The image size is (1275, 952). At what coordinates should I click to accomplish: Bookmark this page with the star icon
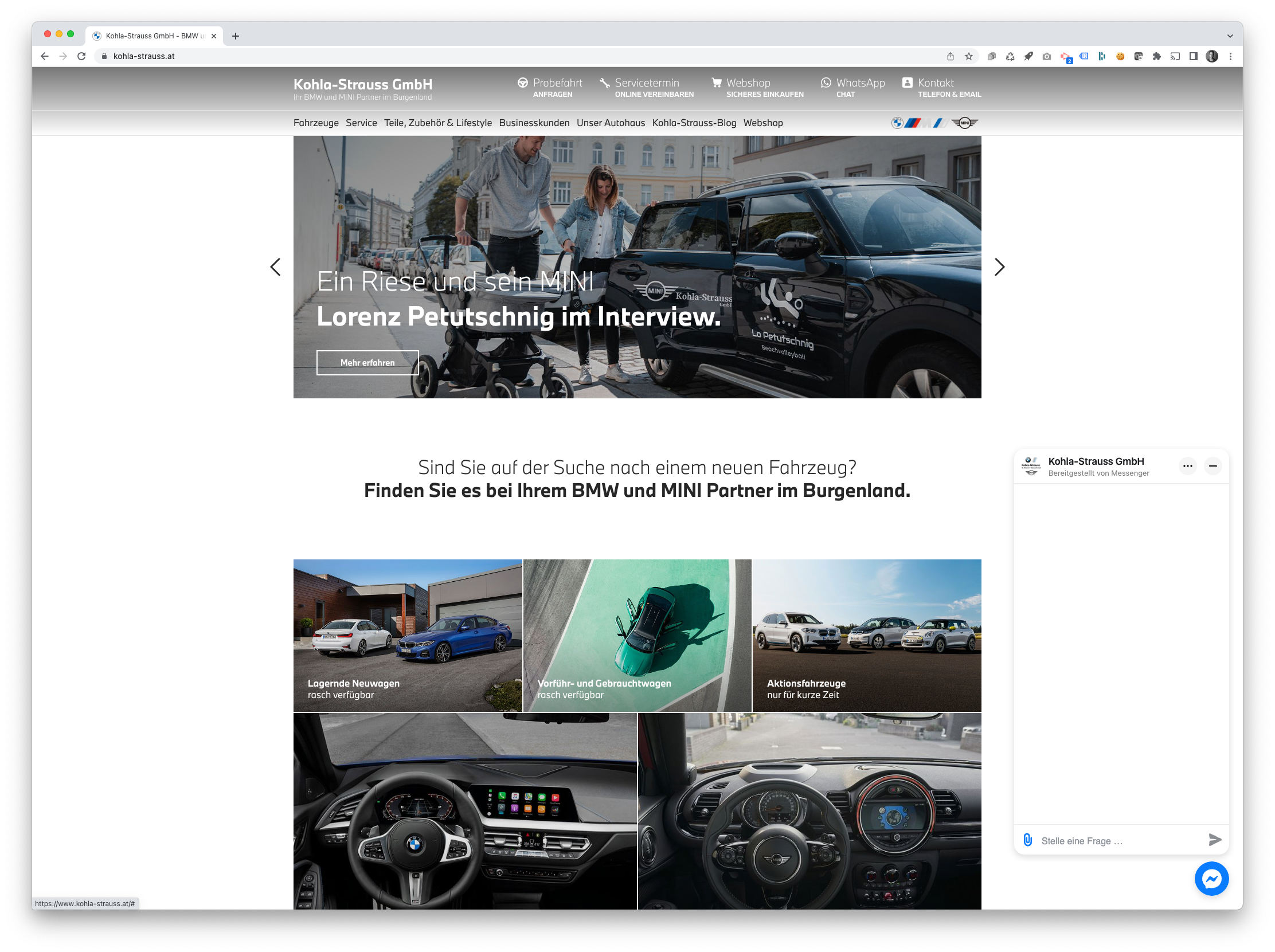[x=968, y=57]
